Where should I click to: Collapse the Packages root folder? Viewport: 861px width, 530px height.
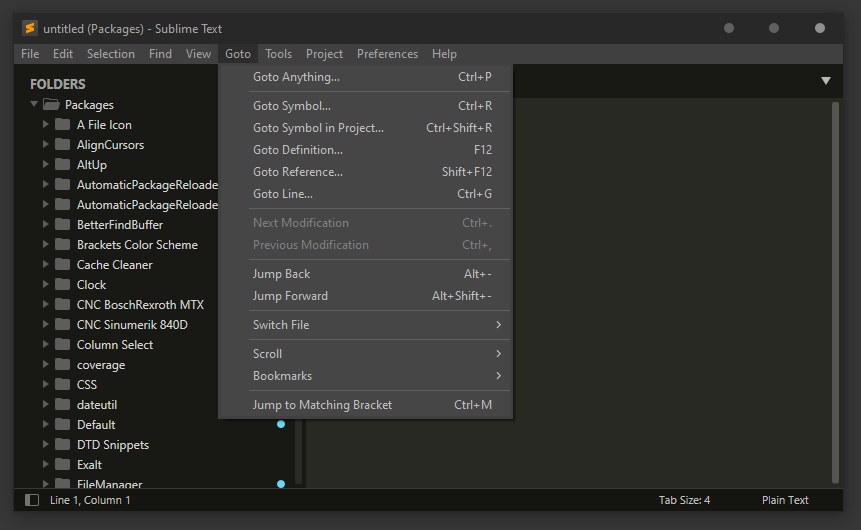point(34,105)
